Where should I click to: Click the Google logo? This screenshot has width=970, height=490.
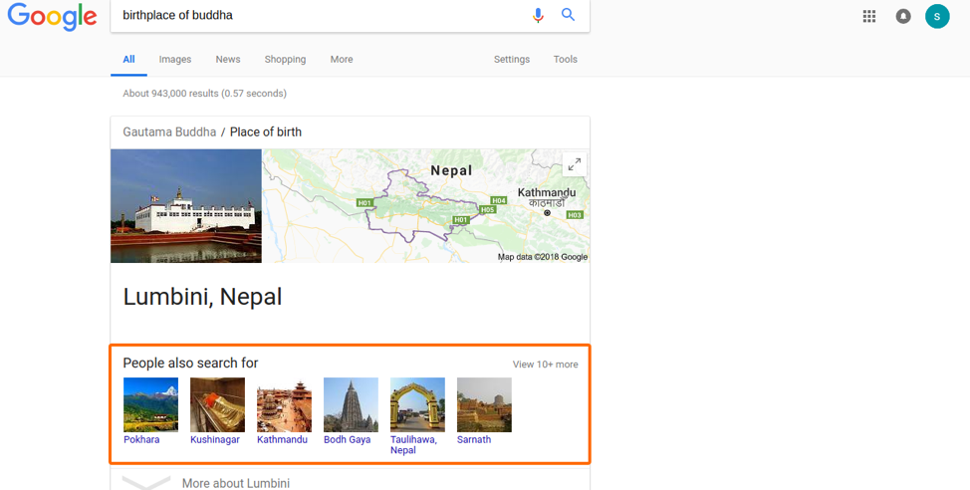pyautogui.click(x=52, y=17)
